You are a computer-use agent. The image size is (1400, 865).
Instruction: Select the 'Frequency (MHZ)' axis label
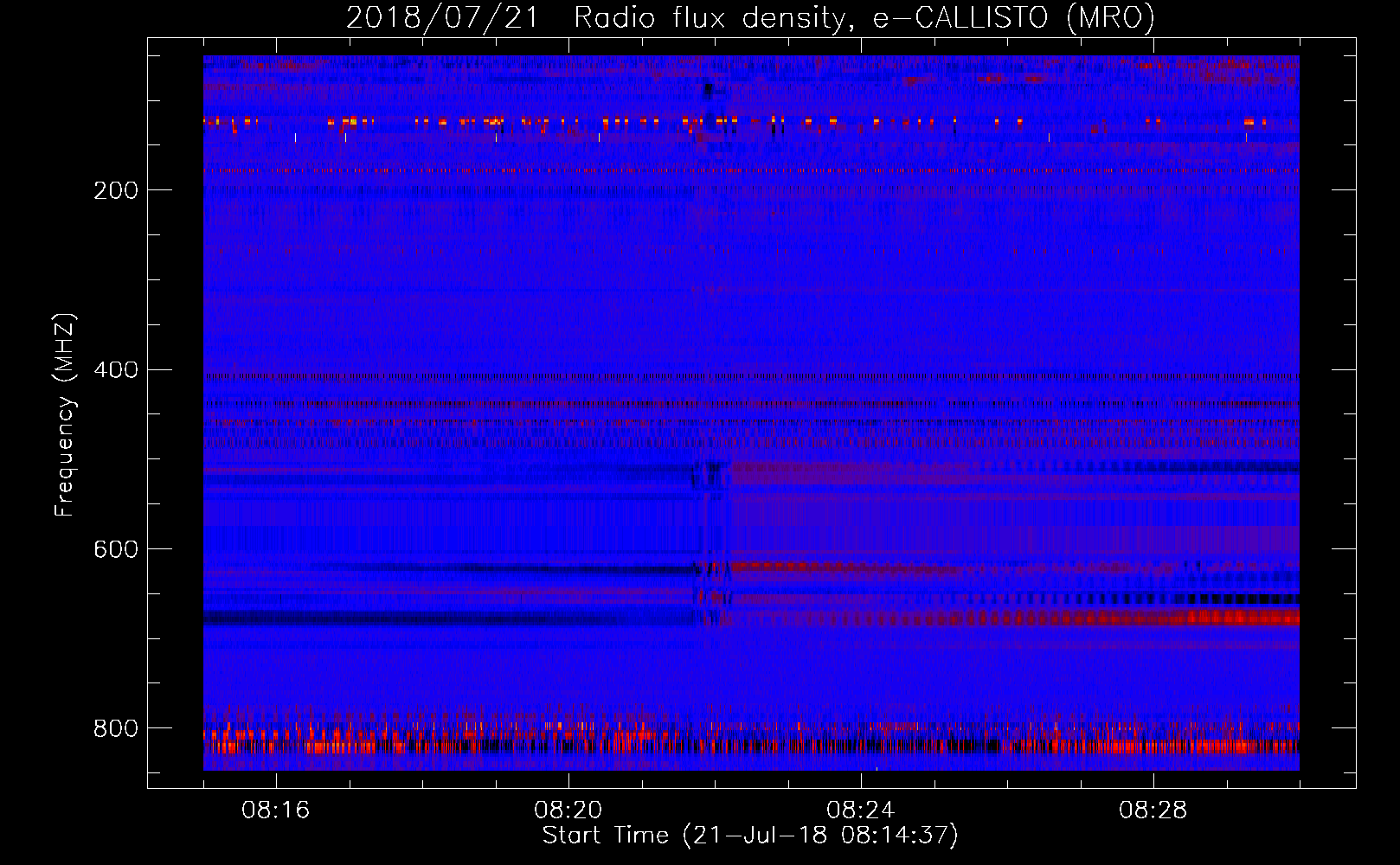(x=65, y=415)
